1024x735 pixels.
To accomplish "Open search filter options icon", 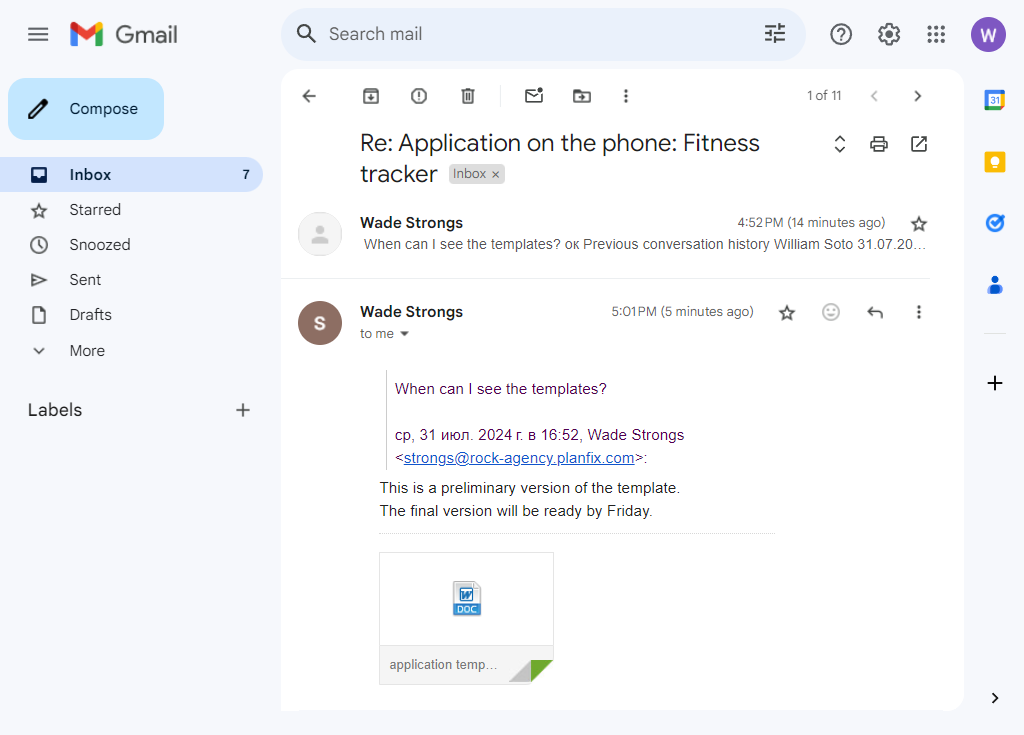I will (x=775, y=33).
